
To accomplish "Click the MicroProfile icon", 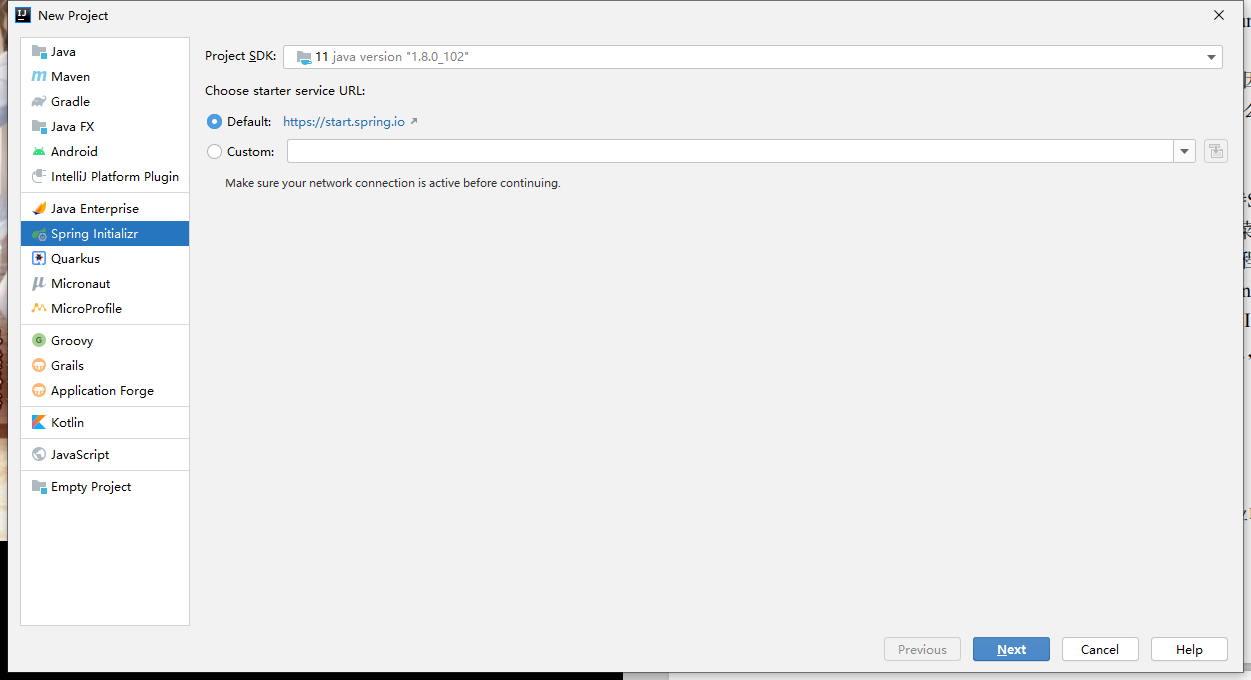I will 39,309.
